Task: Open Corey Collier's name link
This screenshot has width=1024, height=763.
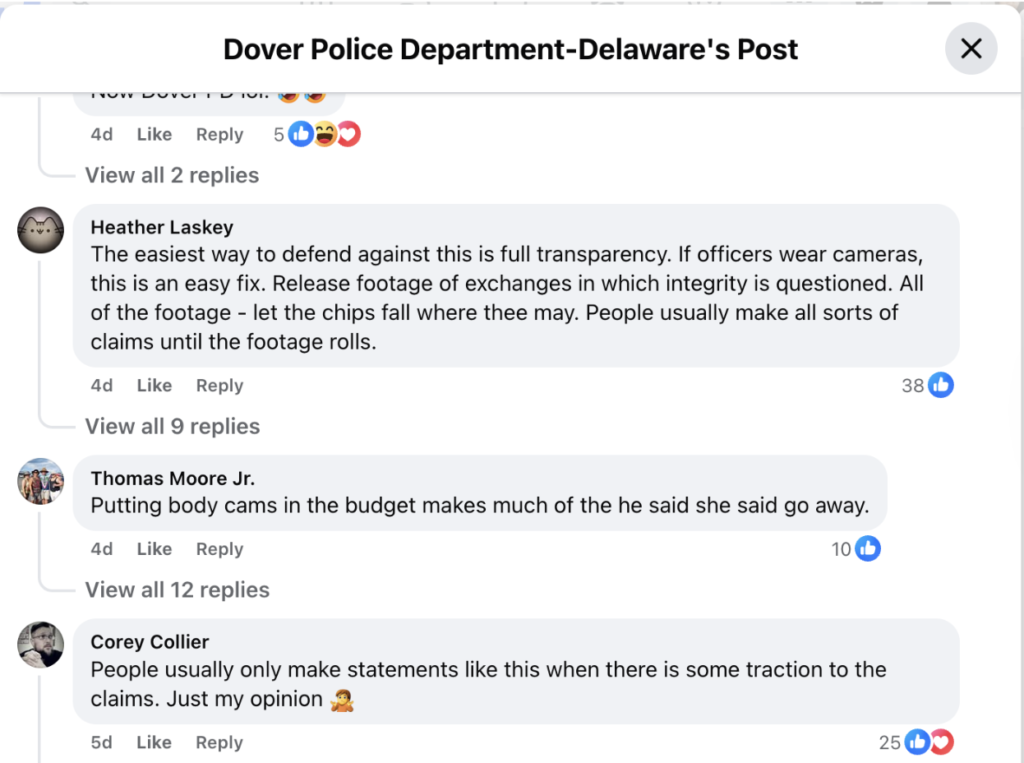Action: click(x=150, y=642)
